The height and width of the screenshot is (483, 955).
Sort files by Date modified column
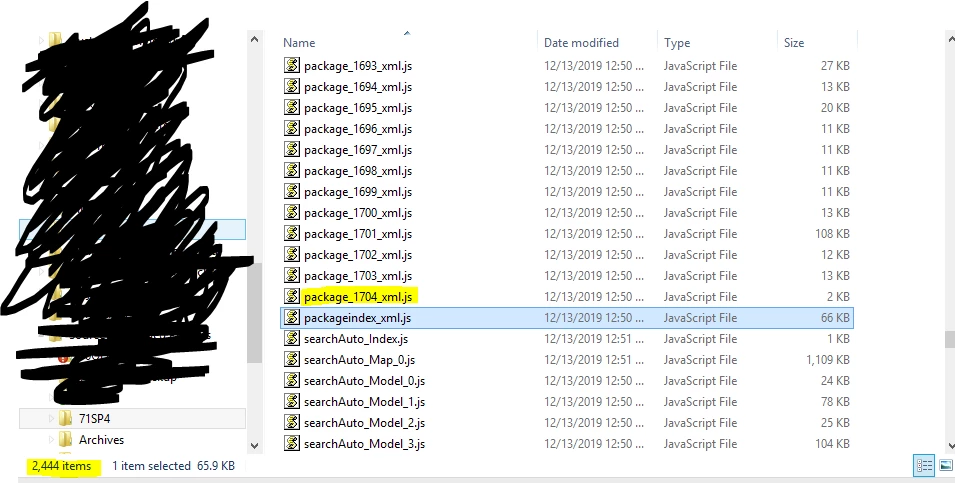pos(581,43)
